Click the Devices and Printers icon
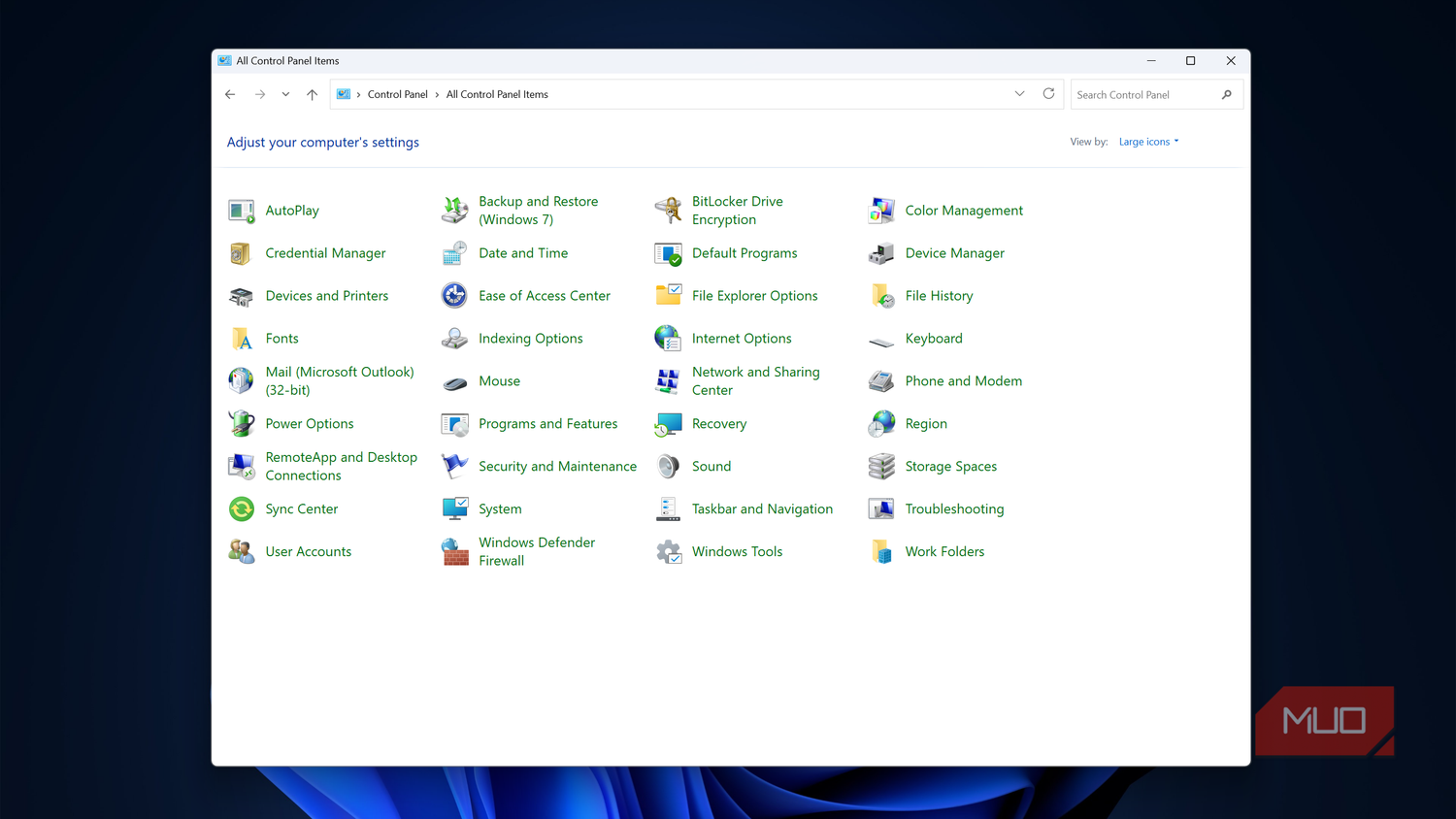This screenshot has height=819, width=1456. [241, 296]
